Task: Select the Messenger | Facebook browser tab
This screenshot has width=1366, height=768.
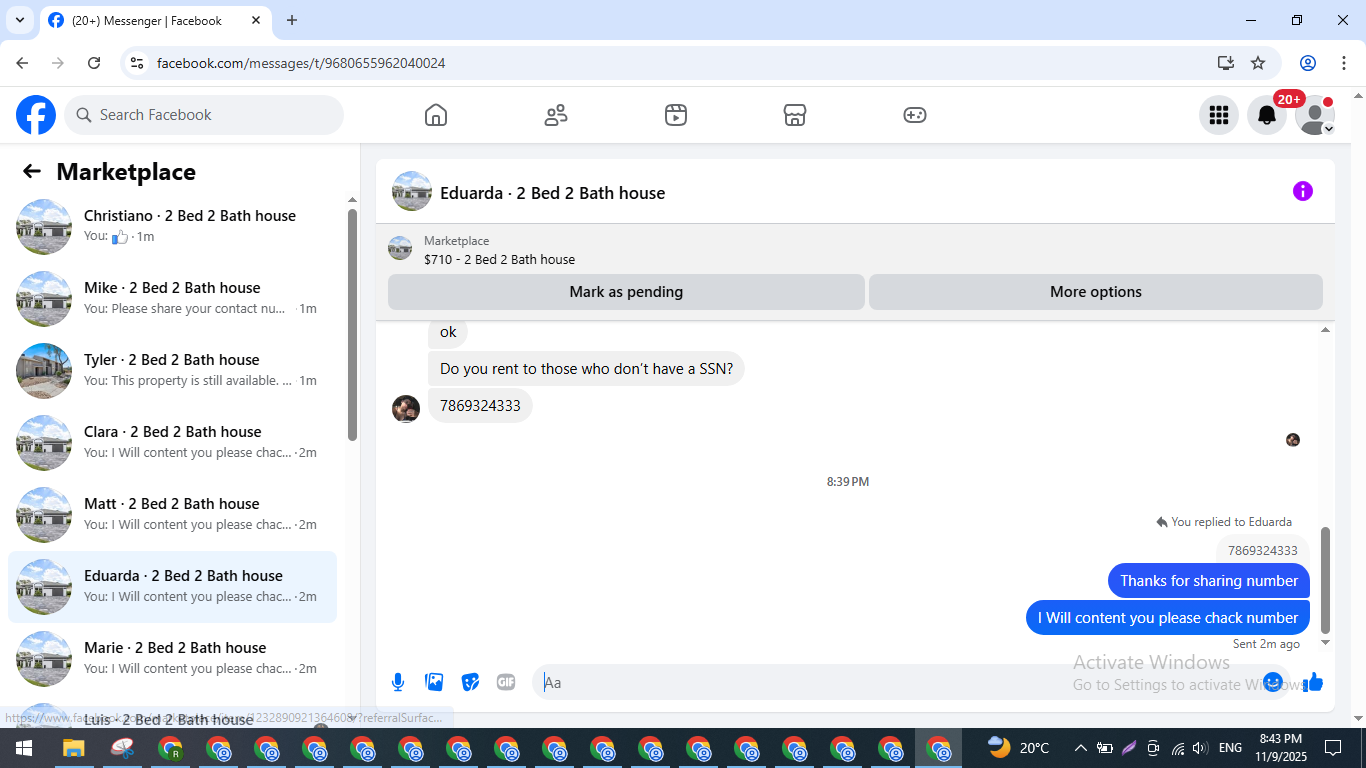Action: point(155,21)
